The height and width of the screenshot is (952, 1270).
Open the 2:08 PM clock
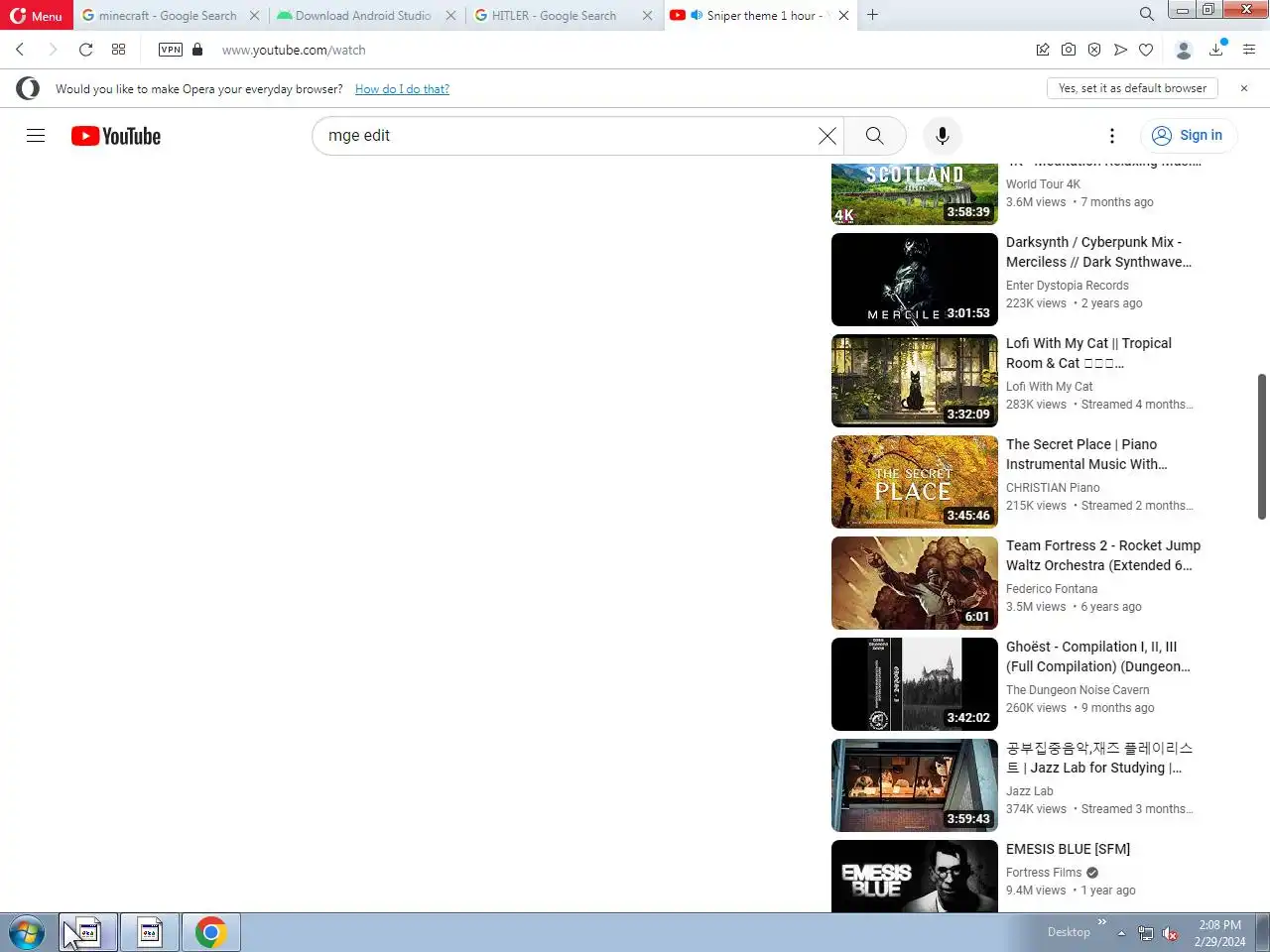(x=1219, y=933)
